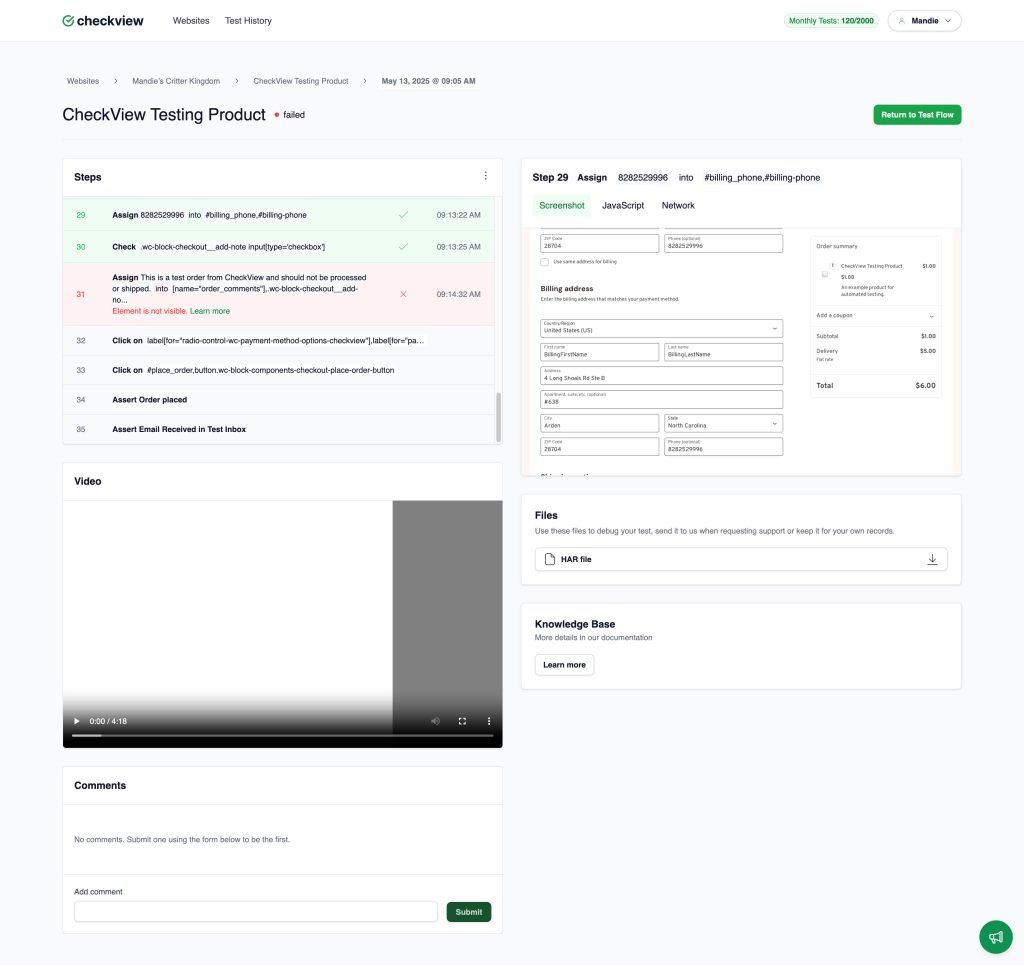Image resolution: width=1024 pixels, height=965 pixels.
Task: Click the 09:13:25 AM timestamp
Action: point(458,247)
